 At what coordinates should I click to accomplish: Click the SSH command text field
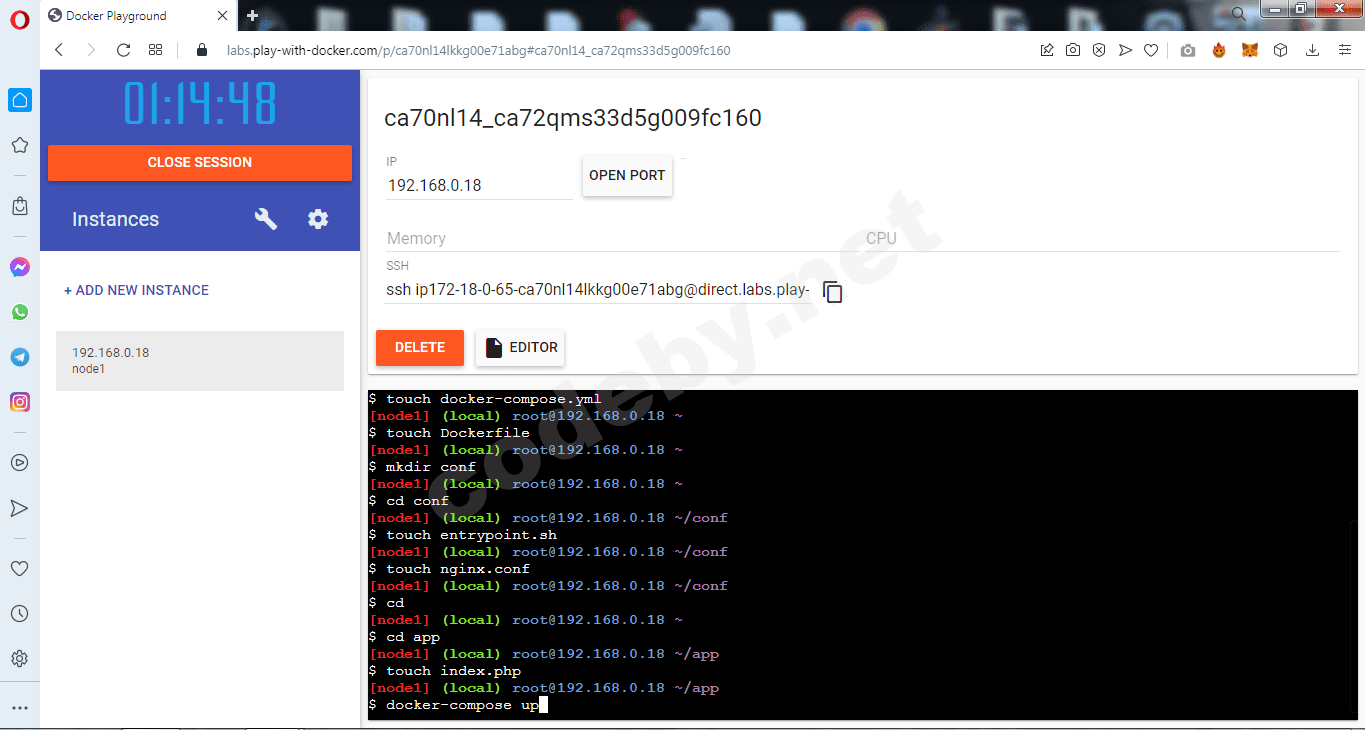click(x=598, y=291)
